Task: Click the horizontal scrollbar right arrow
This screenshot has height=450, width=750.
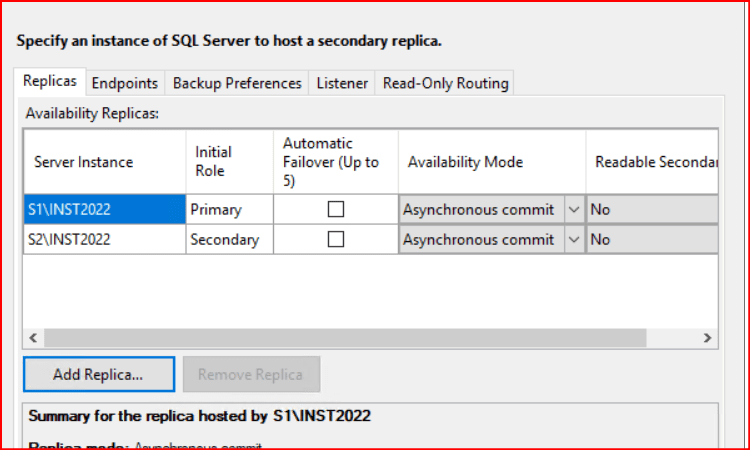Action: [x=707, y=338]
